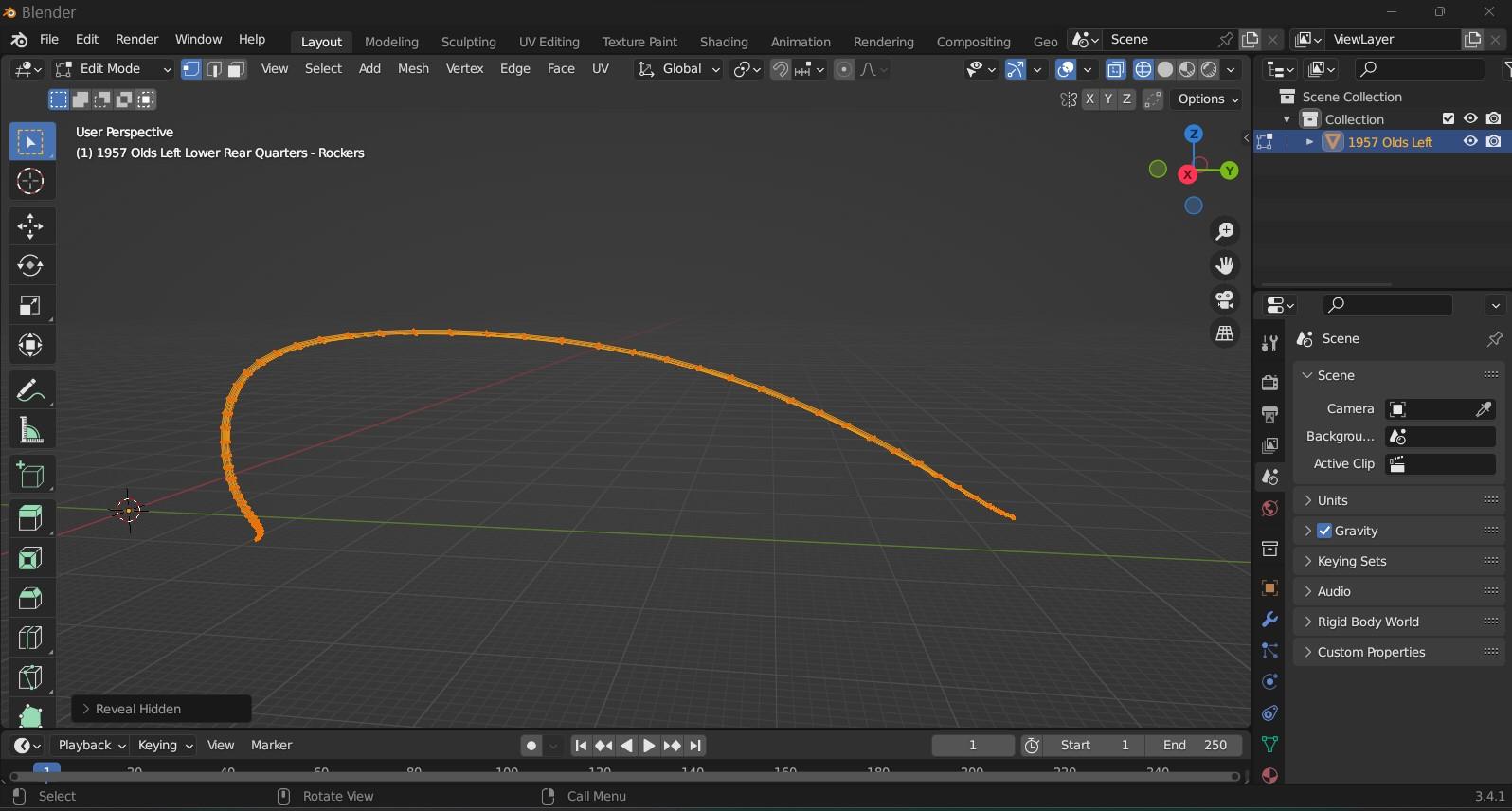Select the Transform tool
The height and width of the screenshot is (811, 1512).
(30, 346)
